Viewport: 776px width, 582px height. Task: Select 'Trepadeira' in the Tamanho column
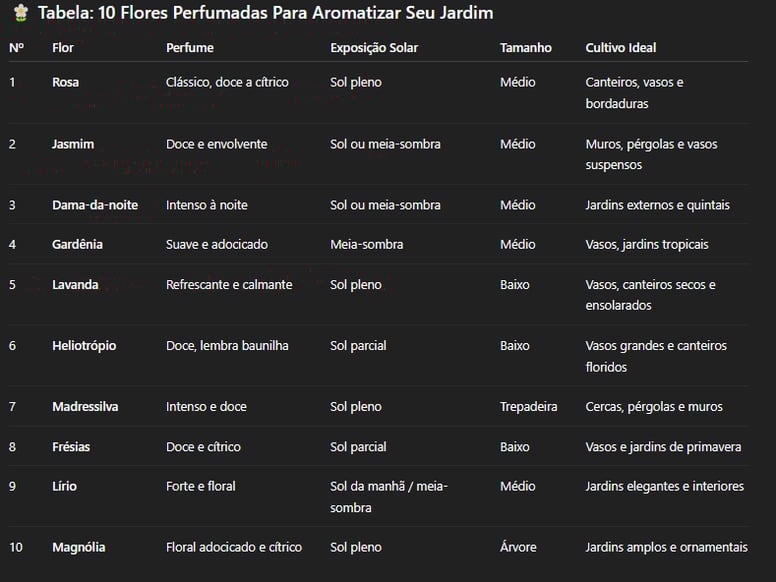tap(529, 407)
